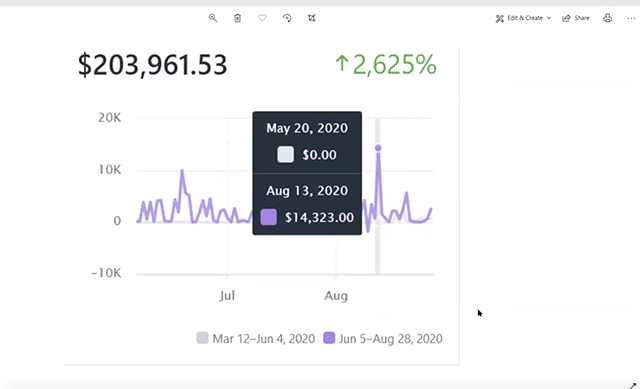
Task: Rotate the image using rotate icon
Action: [287, 18]
